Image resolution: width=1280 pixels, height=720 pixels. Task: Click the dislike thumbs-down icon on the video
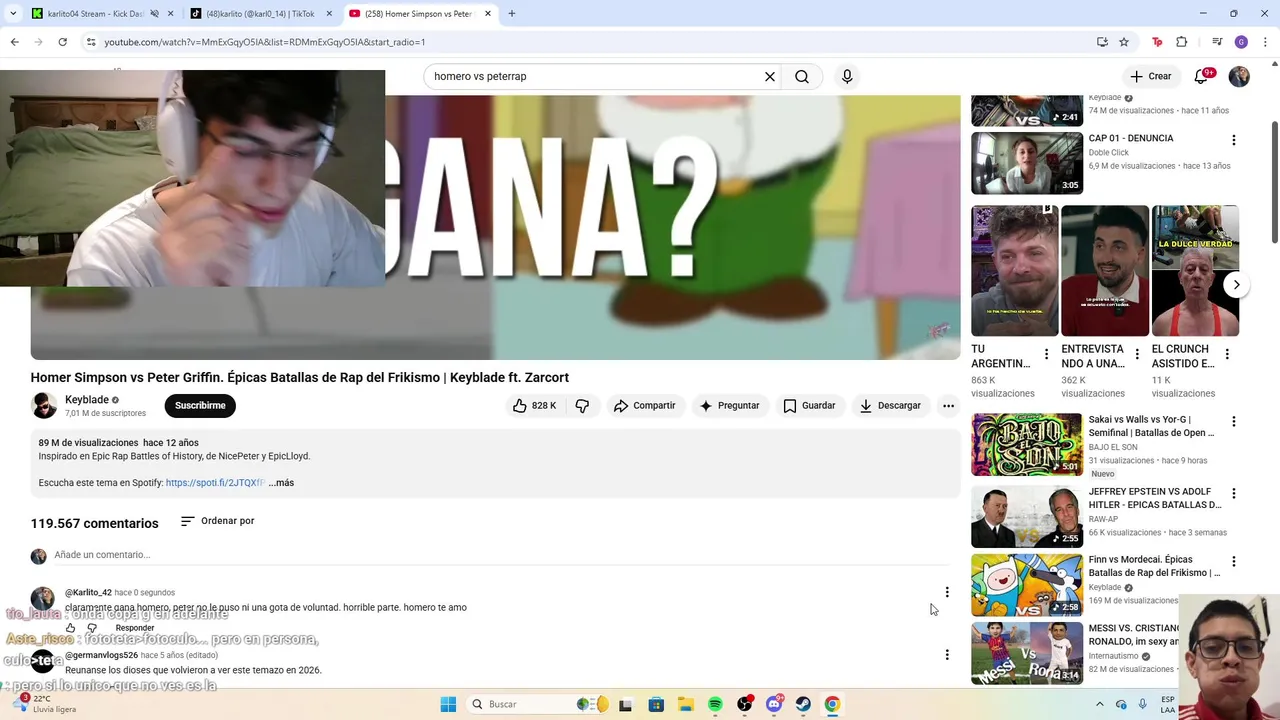pos(582,406)
